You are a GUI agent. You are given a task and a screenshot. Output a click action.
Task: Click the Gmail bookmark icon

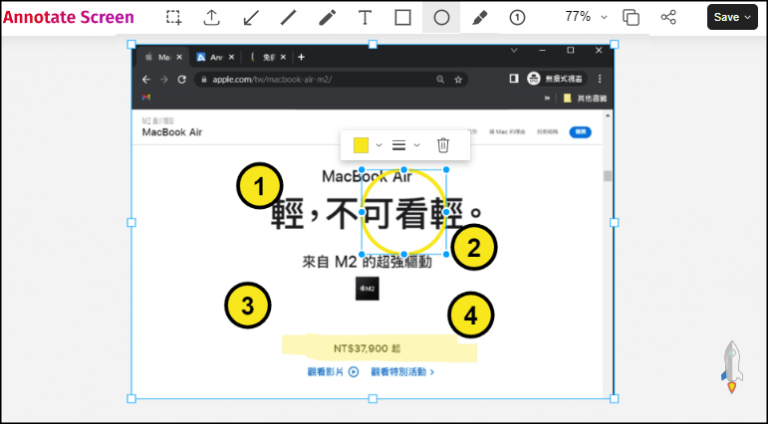146,97
